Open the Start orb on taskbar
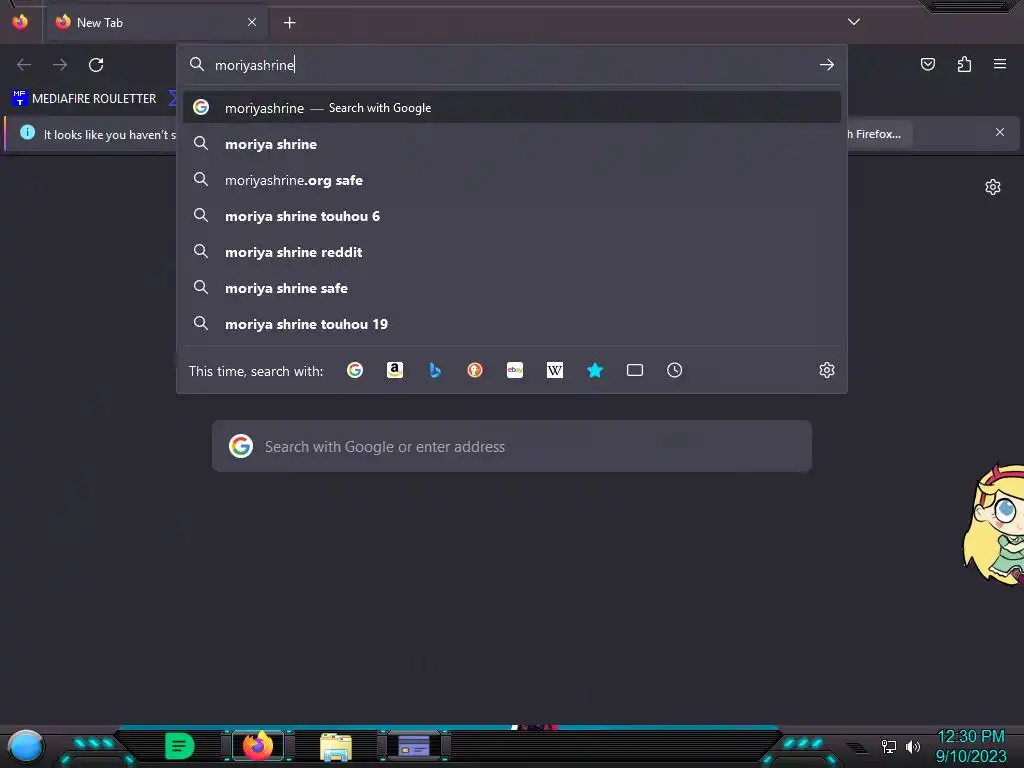Viewport: 1024px width, 768px height. pyautogui.click(x=26, y=747)
